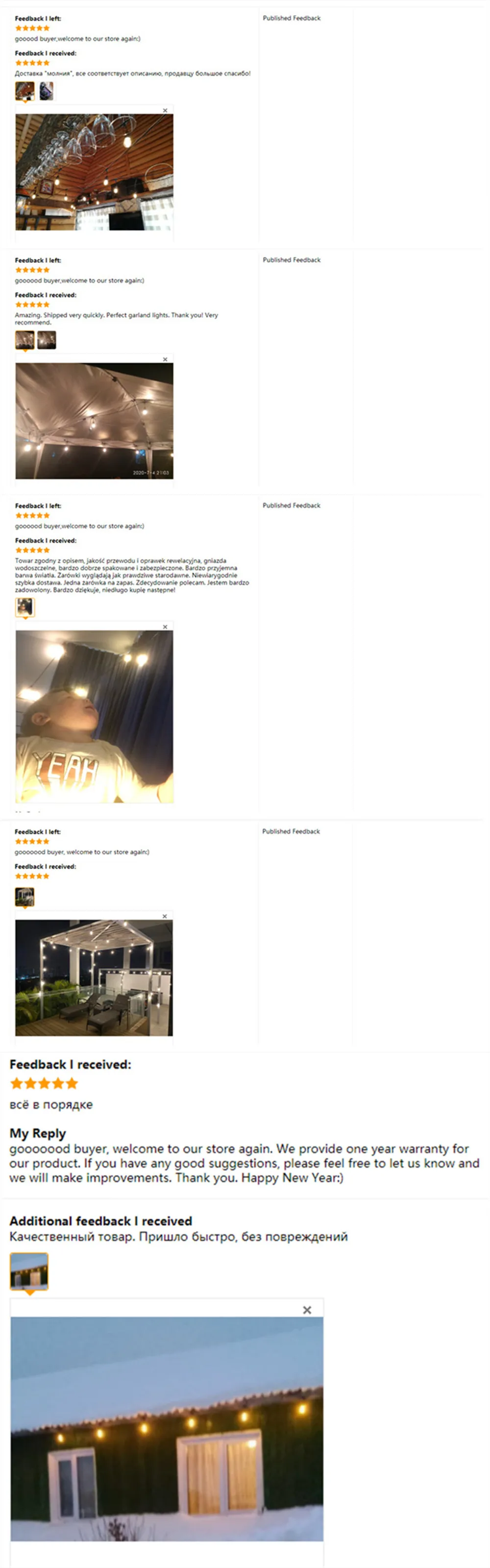The width and height of the screenshot is (490, 1568).
Task: Click the large baby looking at bulbs image
Action: (94, 716)
